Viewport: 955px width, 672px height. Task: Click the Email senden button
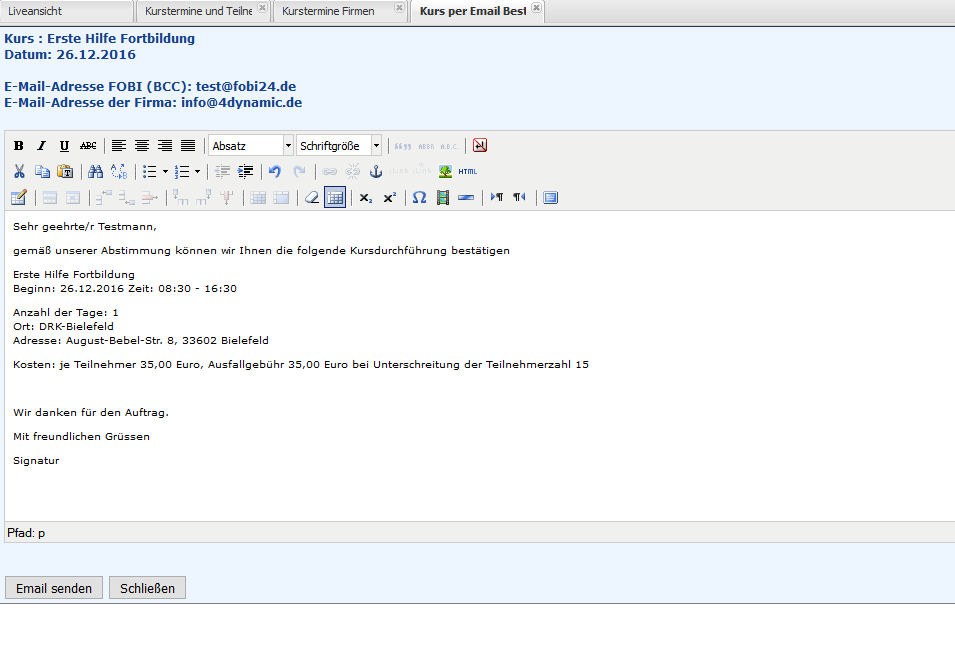[54, 588]
